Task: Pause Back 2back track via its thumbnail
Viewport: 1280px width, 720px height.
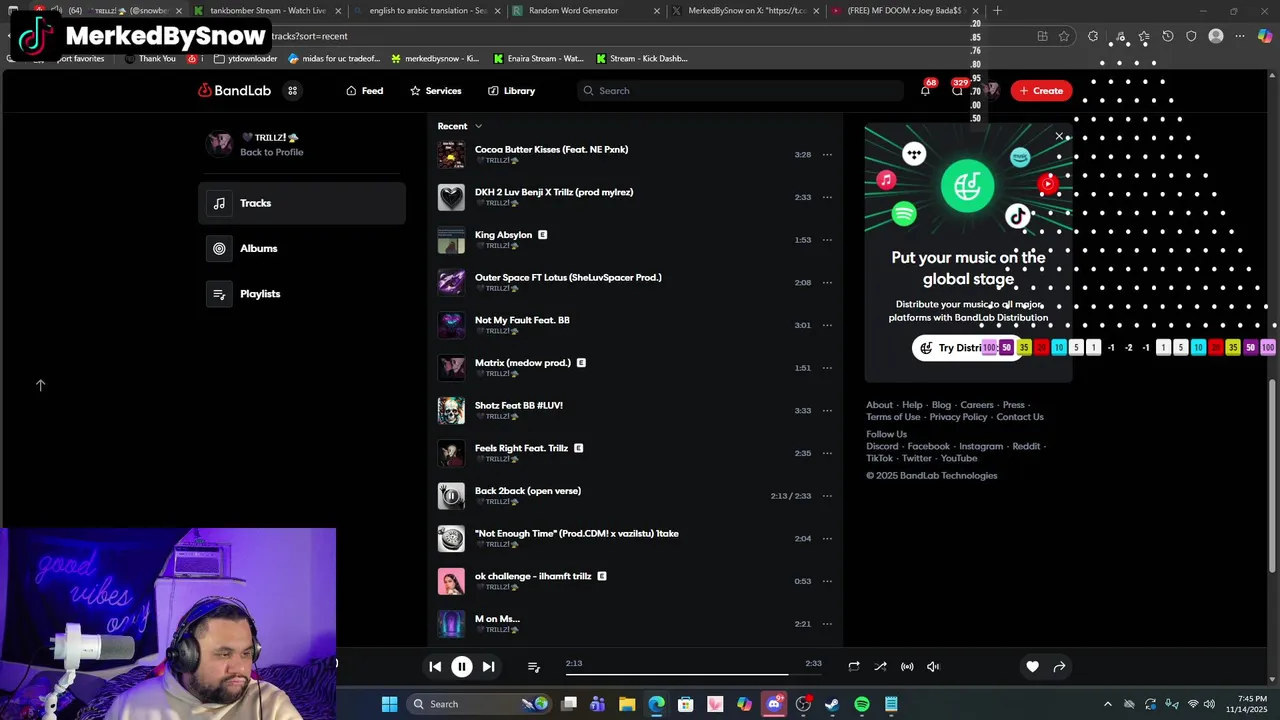Action: coord(451,496)
